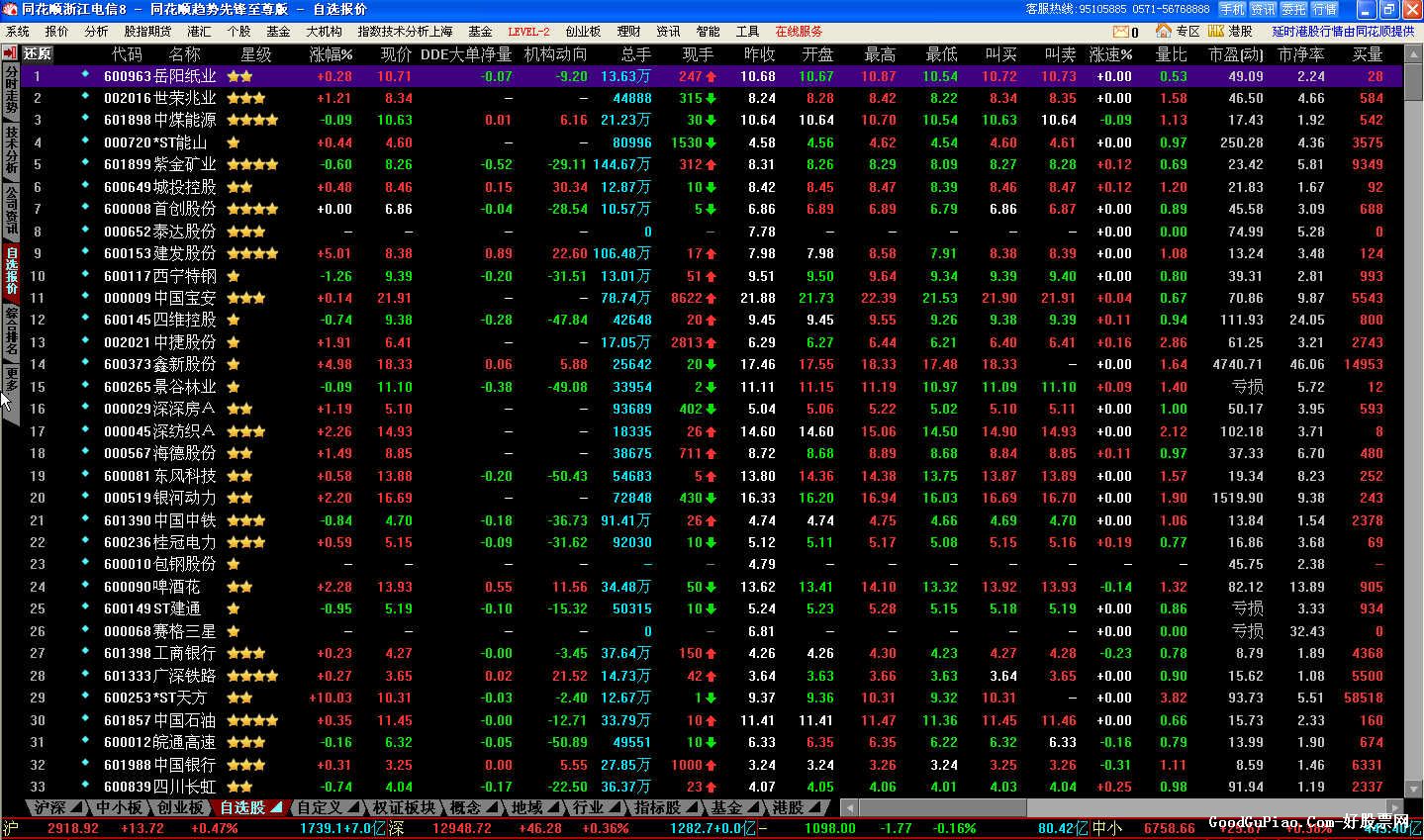This screenshot has height=840, width=1424.
Task: Click the diamond marker for 城投控股
Action: pos(86,186)
